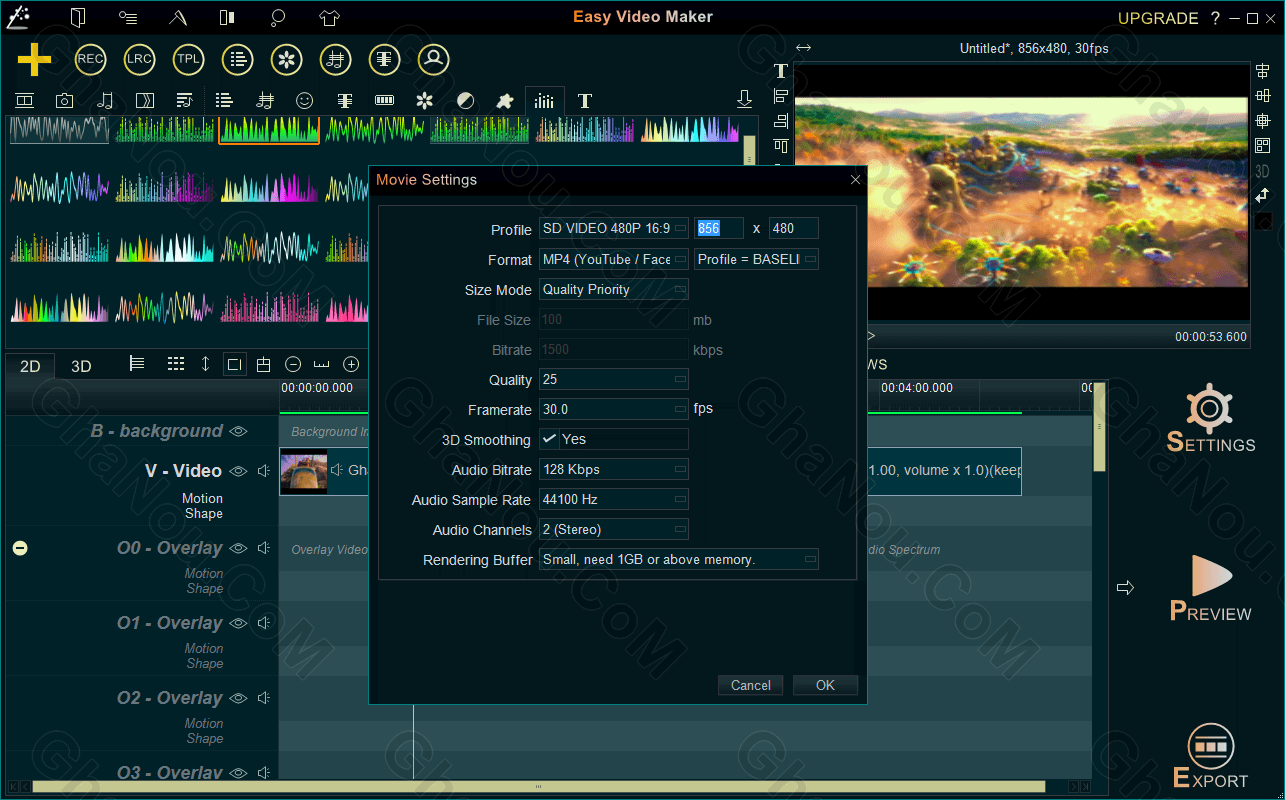The height and width of the screenshot is (800, 1285).
Task: Mute the O1 - Overlay track
Action: (264, 623)
